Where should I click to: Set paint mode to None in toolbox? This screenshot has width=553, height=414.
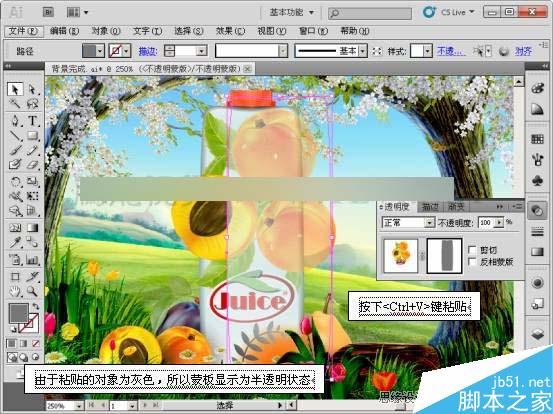click(36, 343)
